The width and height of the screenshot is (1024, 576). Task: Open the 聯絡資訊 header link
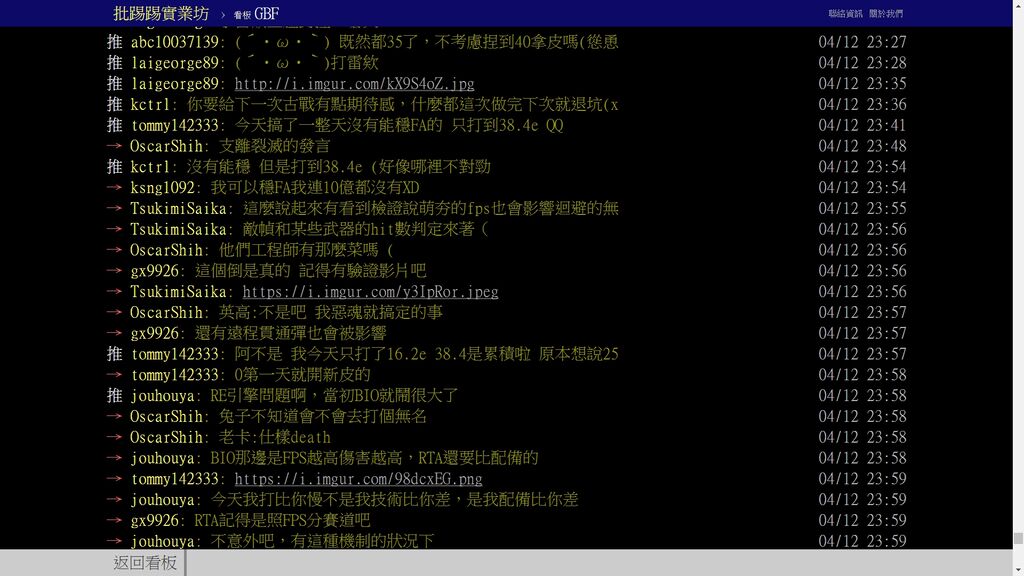(x=845, y=14)
